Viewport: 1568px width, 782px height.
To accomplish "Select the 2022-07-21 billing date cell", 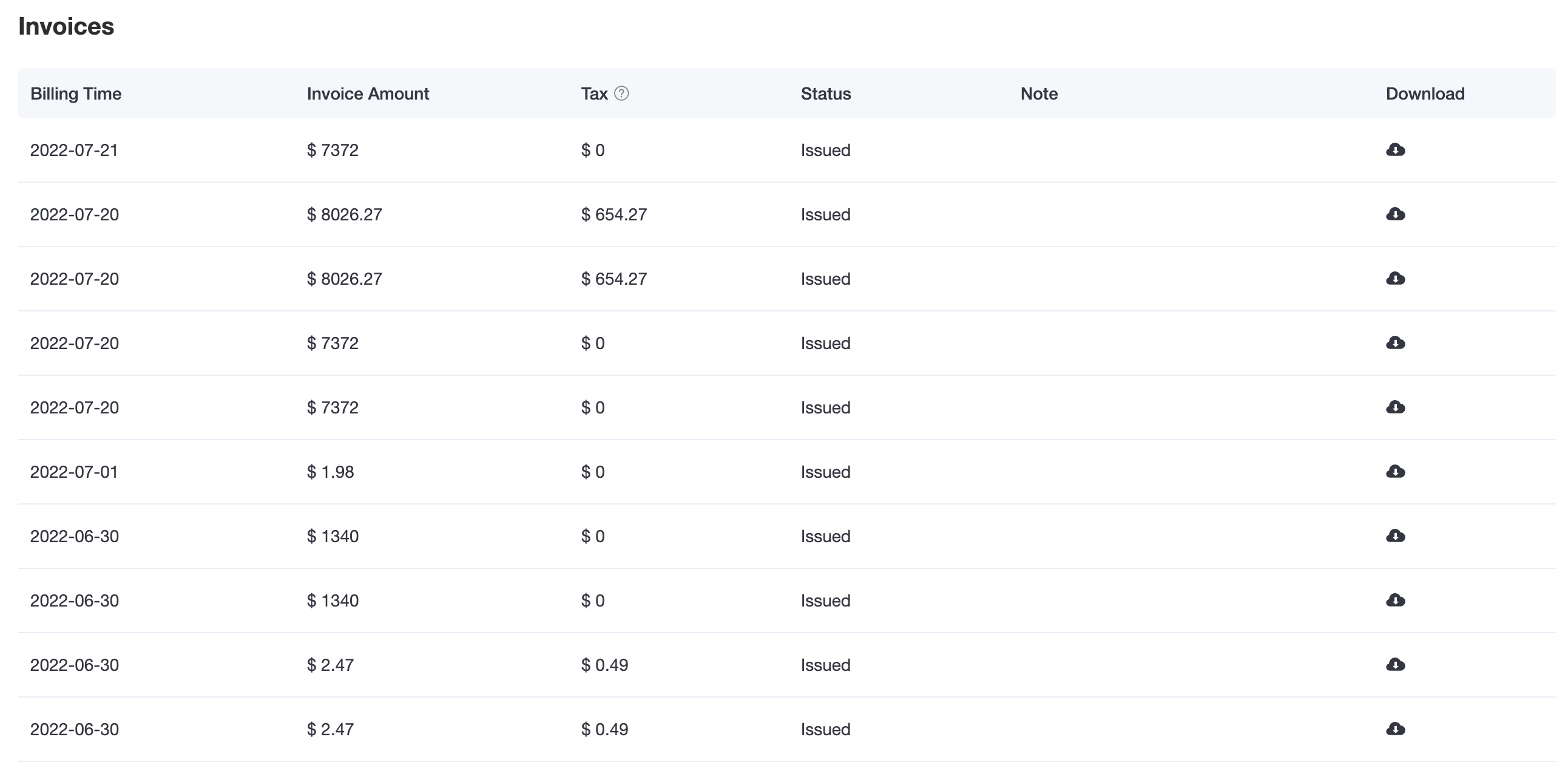I will (x=74, y=151).
